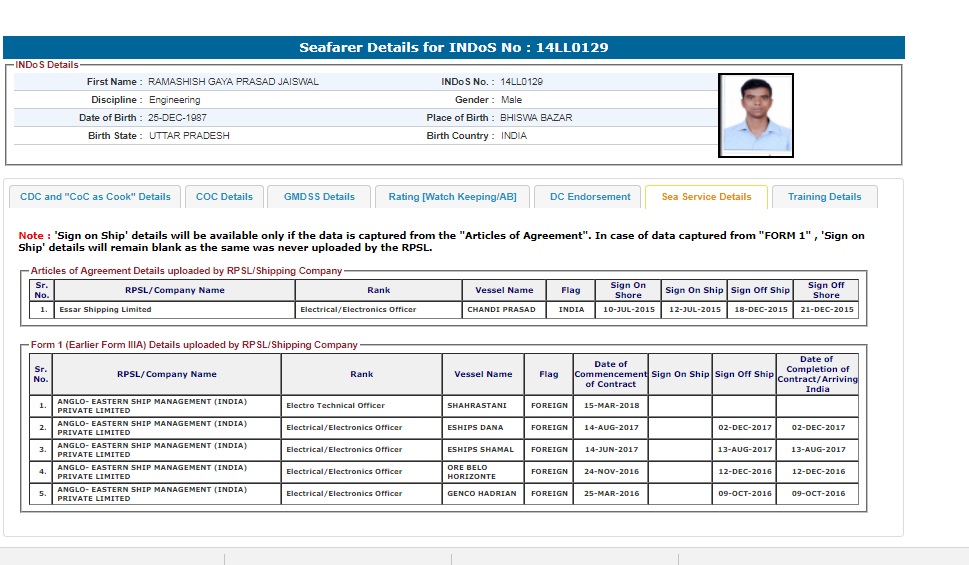Select the GMDSS Details tab
Screen dimensions: 969x565
click(x=319, y=197)
